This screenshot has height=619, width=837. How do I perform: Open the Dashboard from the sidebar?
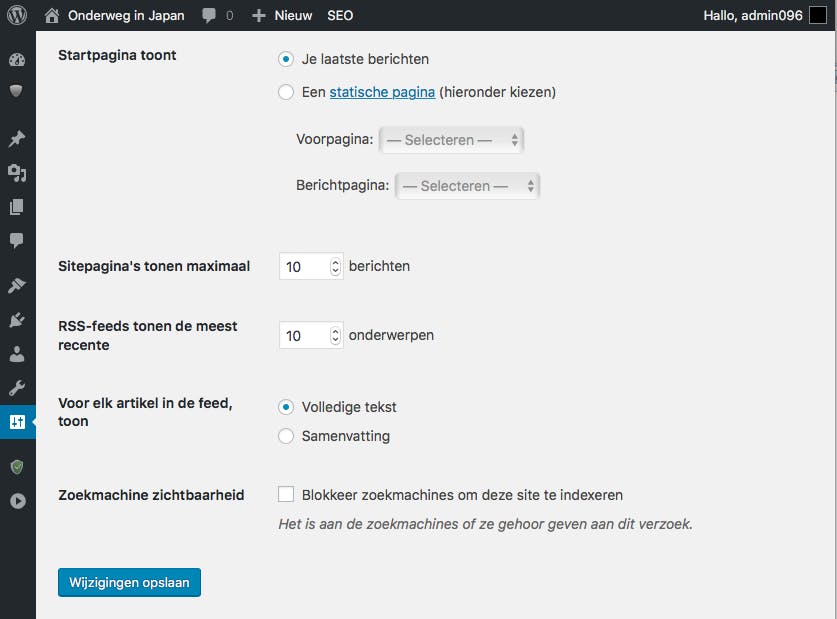(x=17, y=59)
